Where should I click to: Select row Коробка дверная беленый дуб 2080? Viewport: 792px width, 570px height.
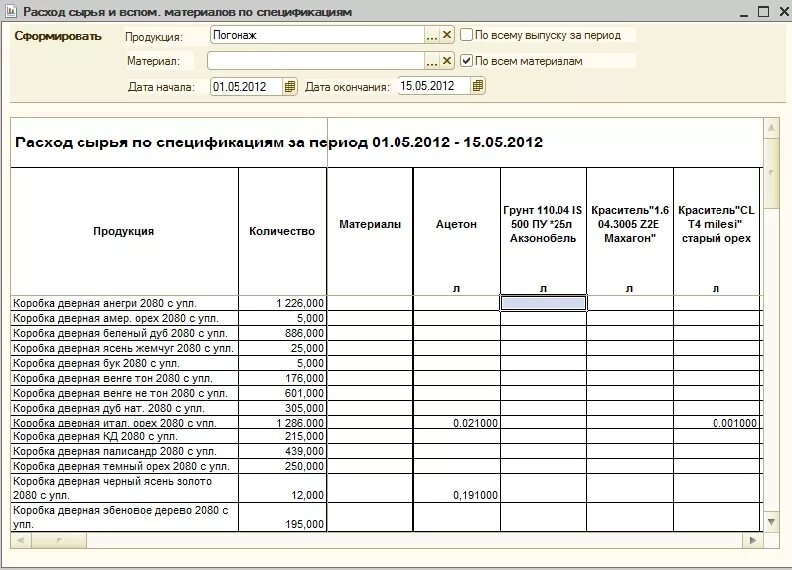point(124,333)
